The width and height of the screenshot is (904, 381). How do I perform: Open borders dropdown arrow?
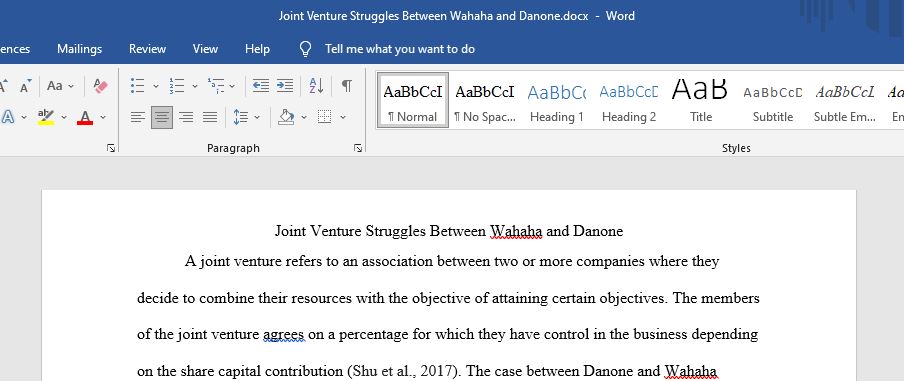click(343, 118)
